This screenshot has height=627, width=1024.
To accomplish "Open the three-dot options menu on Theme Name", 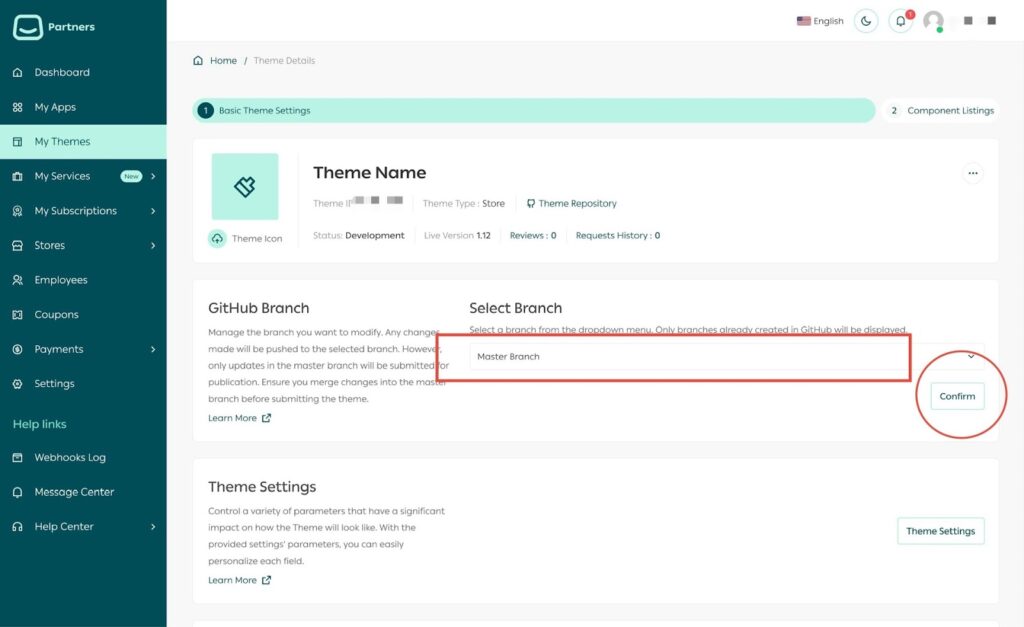I will (973, 173).
